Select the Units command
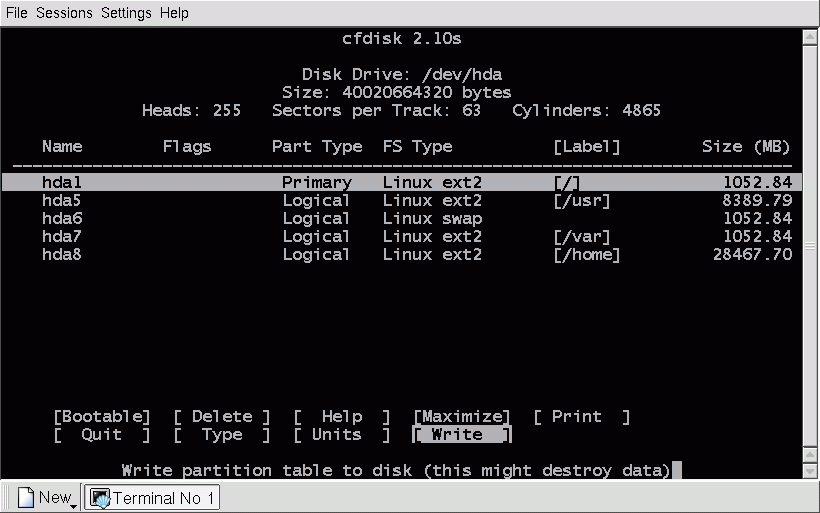Screen dimensions: 820x513 [x=342, y=435]
